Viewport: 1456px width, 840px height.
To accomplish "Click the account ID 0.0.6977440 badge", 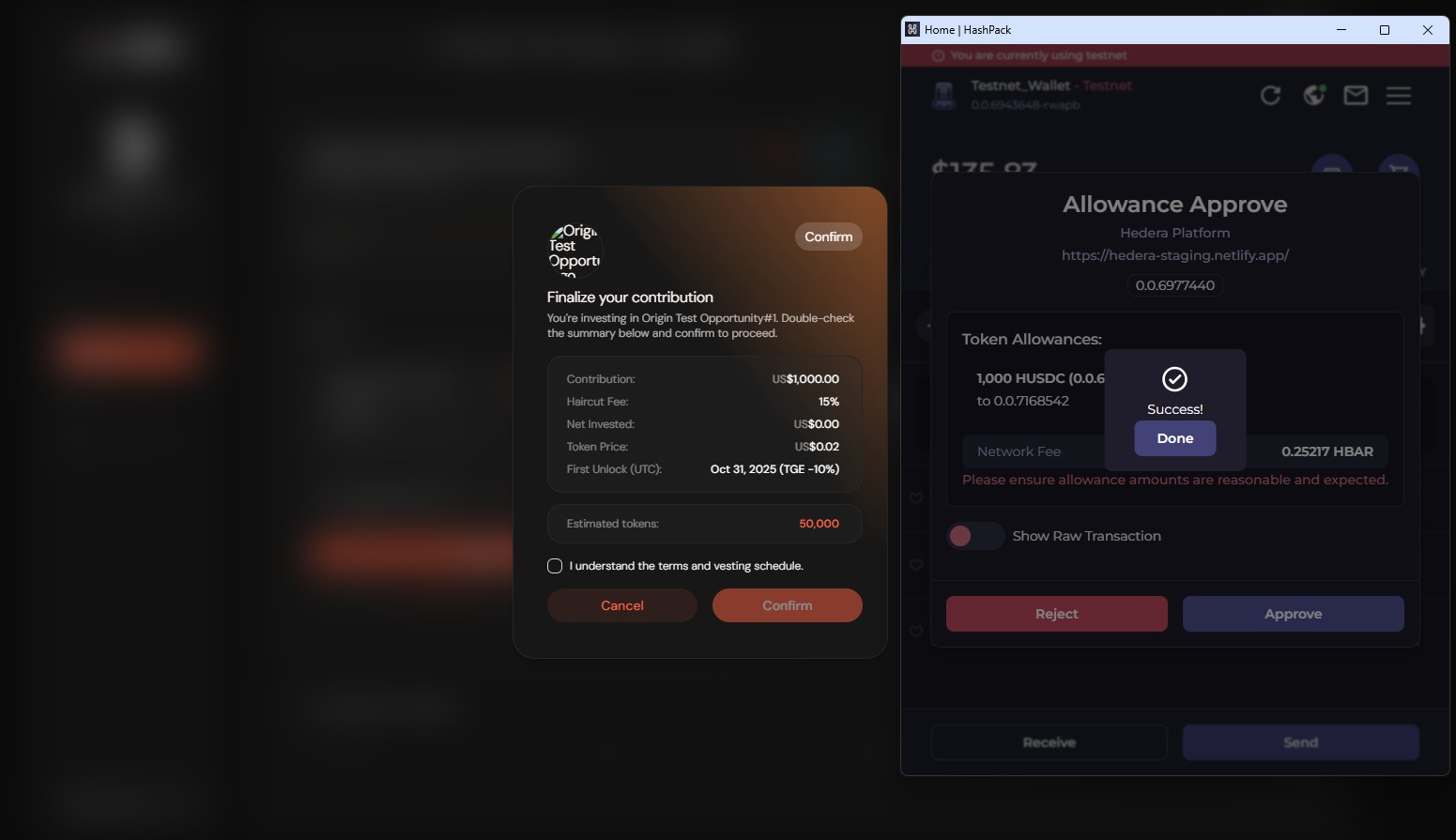I will [1175, 285].
